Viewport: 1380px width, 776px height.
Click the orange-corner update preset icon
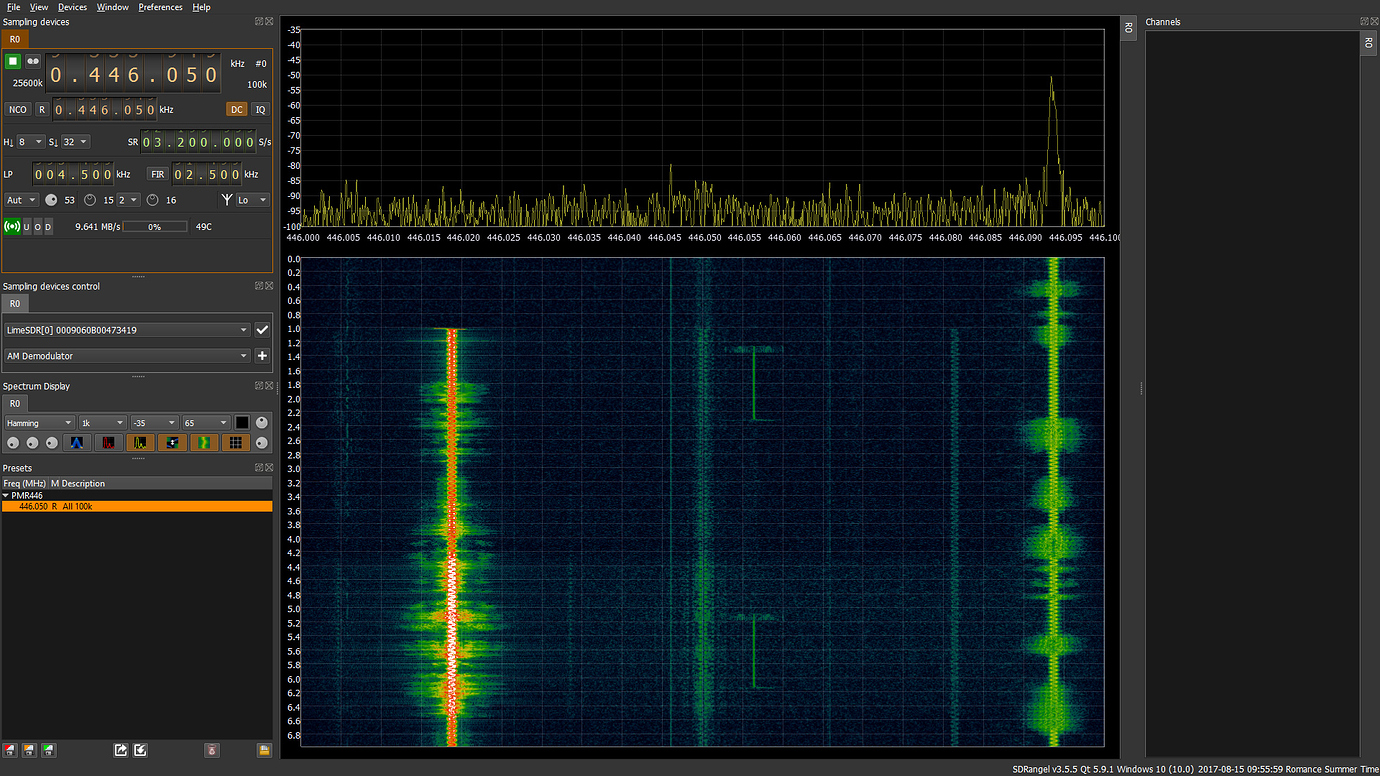pos(30,750)
